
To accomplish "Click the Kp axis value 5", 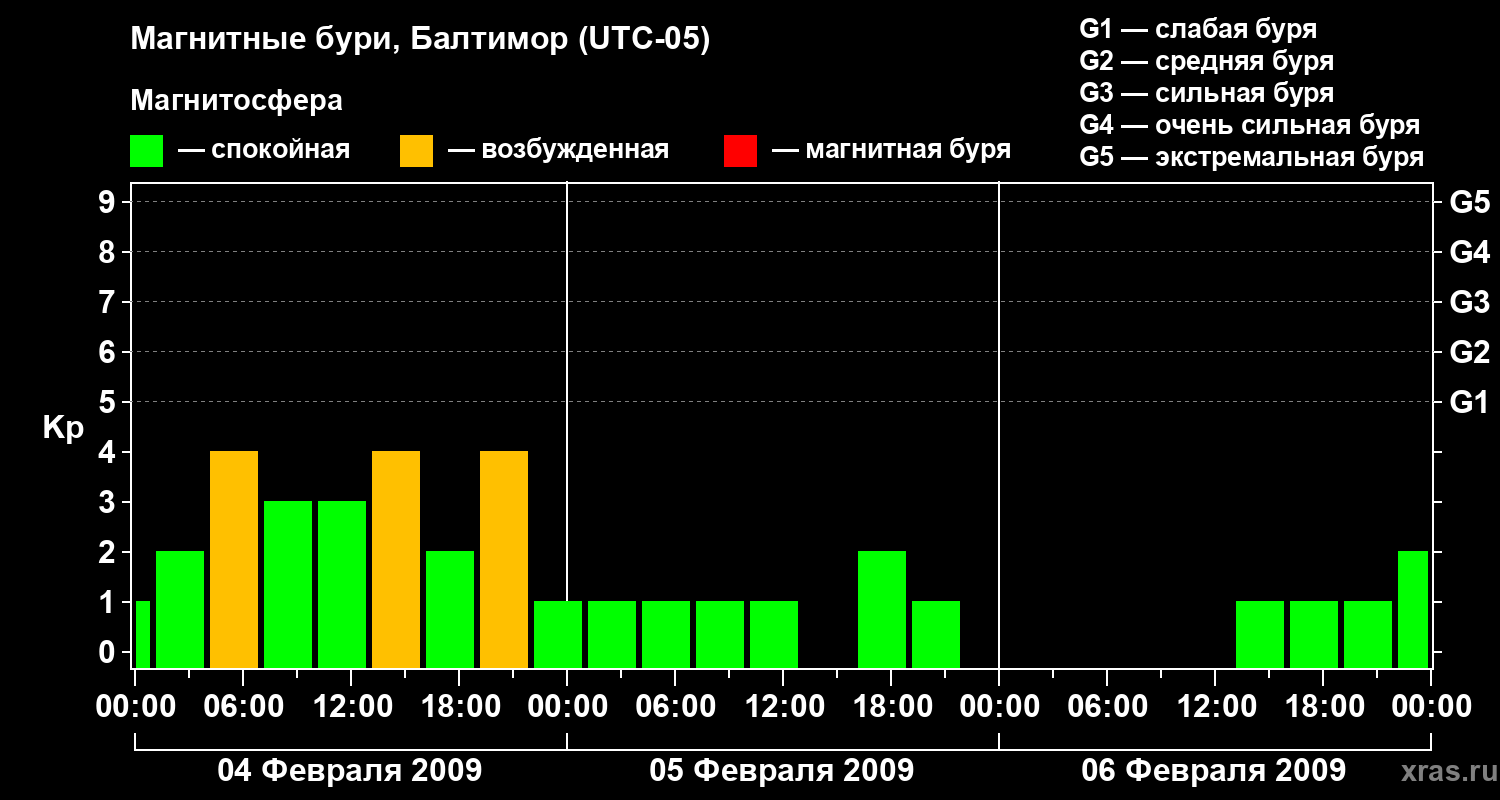I will coord(109,402).
